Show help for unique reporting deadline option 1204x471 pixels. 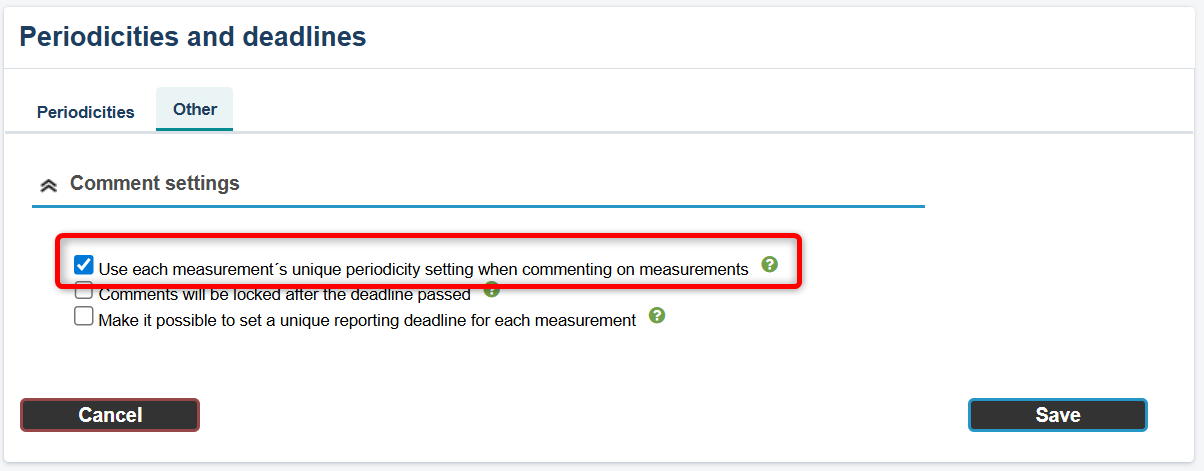click(657, 316)
